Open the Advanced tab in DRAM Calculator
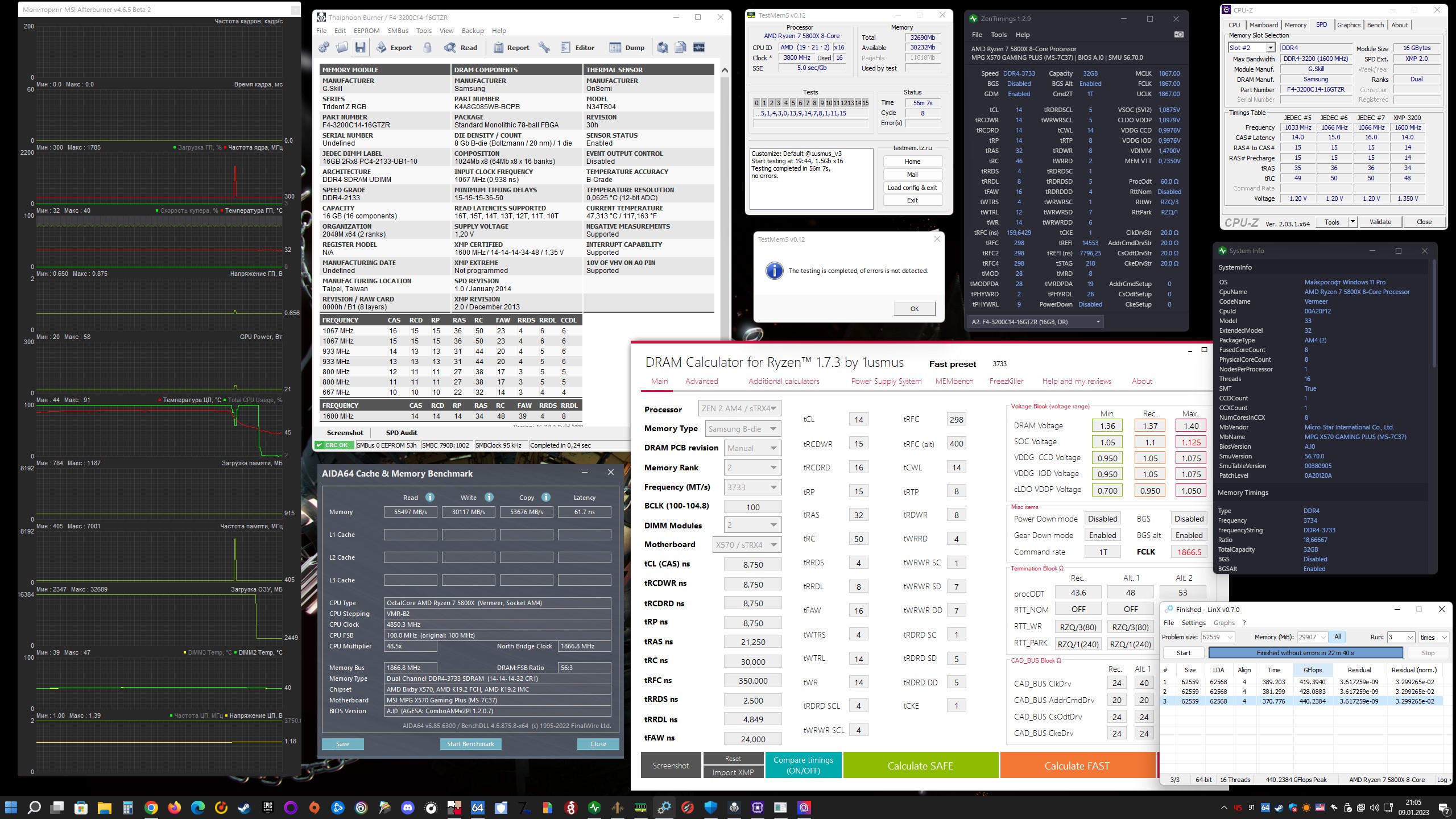The width and height of the screenshot is (1456, 819). 701,381
